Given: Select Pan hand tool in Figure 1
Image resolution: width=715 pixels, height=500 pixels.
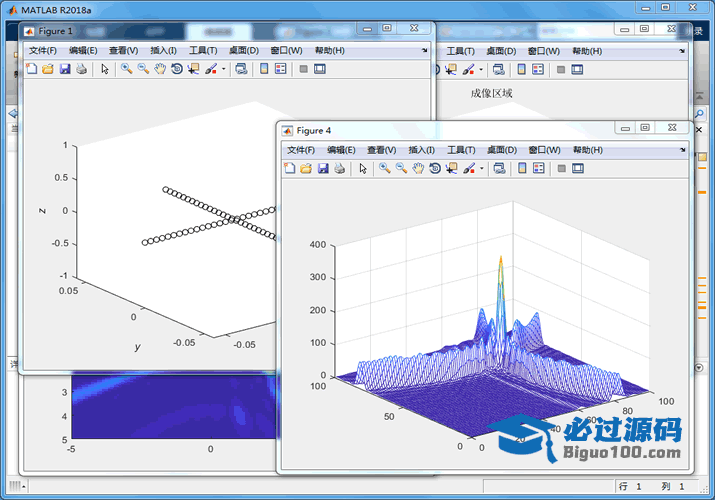Looking at the screenshot, I should pos(160,69).
